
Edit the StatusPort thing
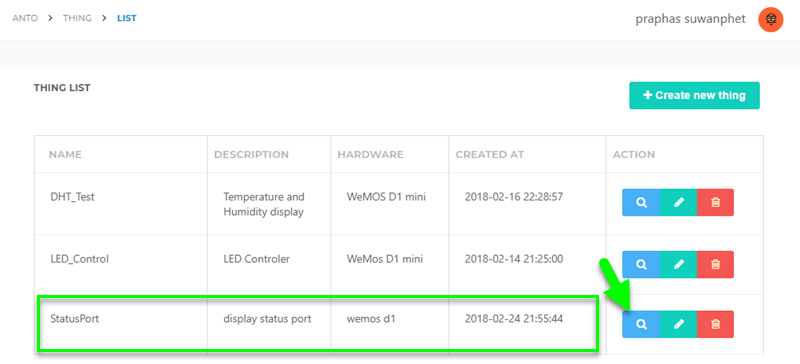pyautogui.click(x=679, y=324)
